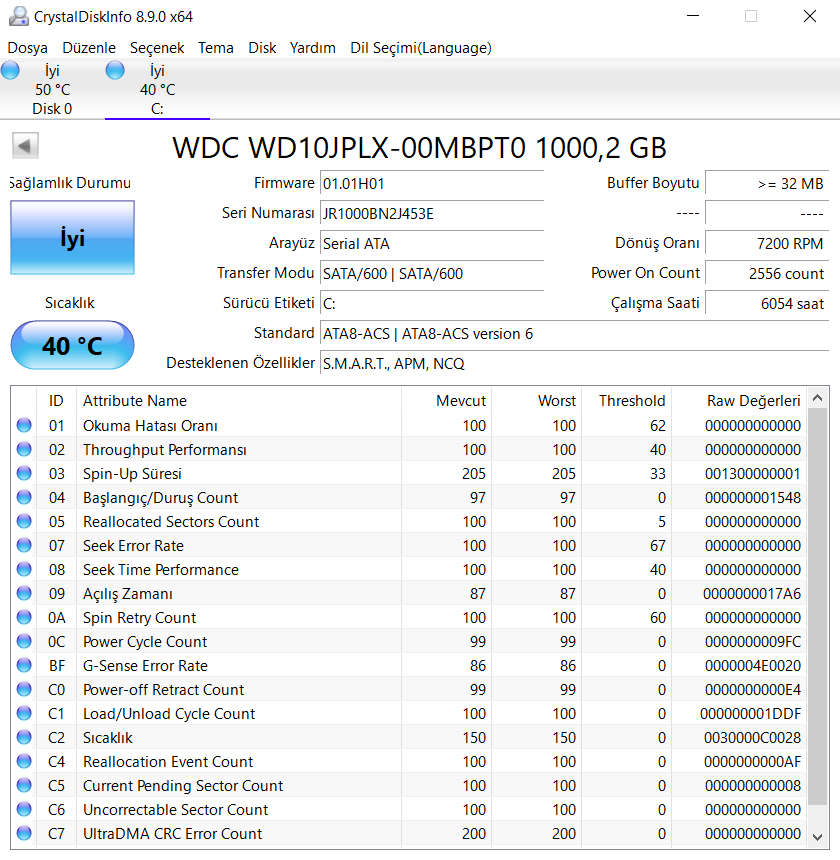This screenshot has height=860, width=840.
Task: Click raw value 0030000C0028 for Sıcaklık
Action: (x=752, y=738)
